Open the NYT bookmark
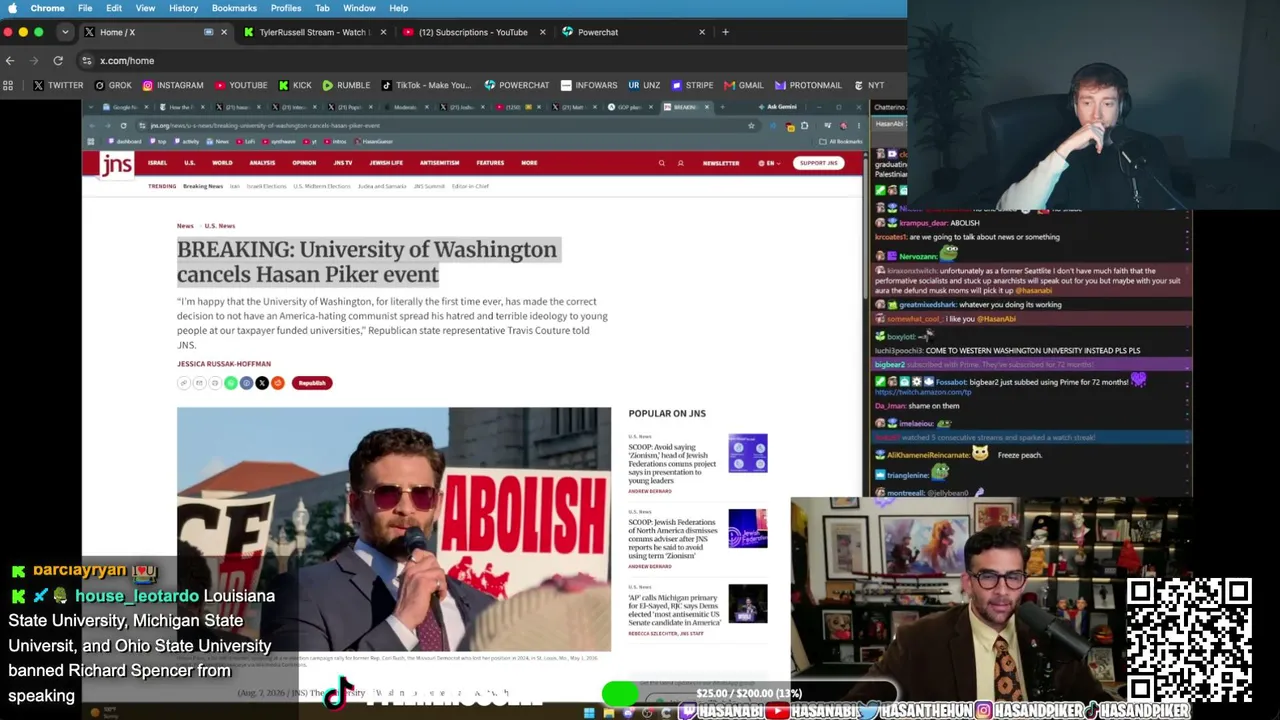1280x720 pixels. [x=868, y=85]
